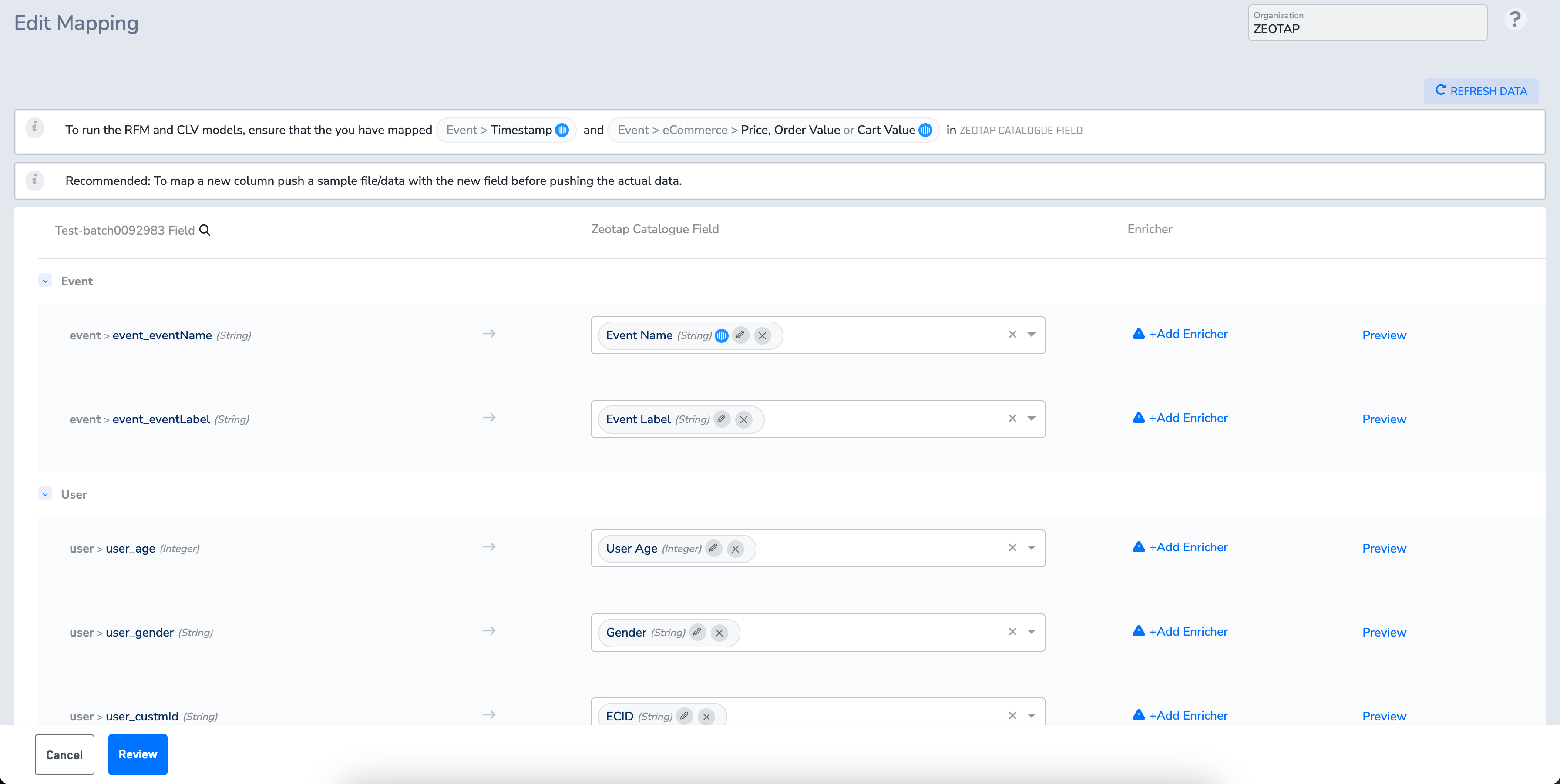Open the help question mark icon
This screenshot has width=1560, height=784.
pos(1515,20)
